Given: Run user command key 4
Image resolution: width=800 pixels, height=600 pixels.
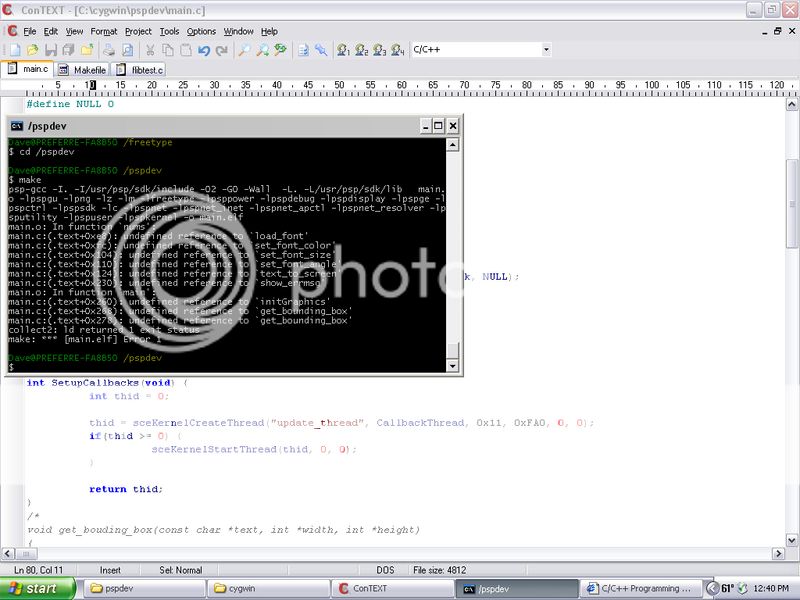Looking at the screenshot, I should 398,49.
